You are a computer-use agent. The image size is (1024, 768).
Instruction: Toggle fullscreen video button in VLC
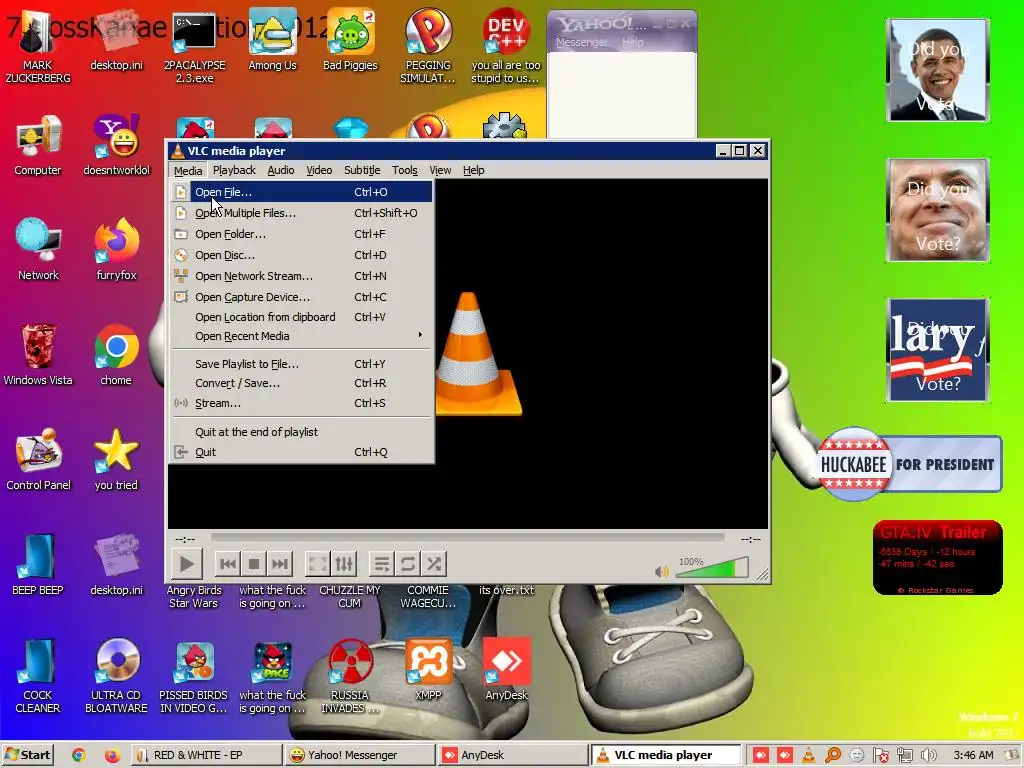318,564
